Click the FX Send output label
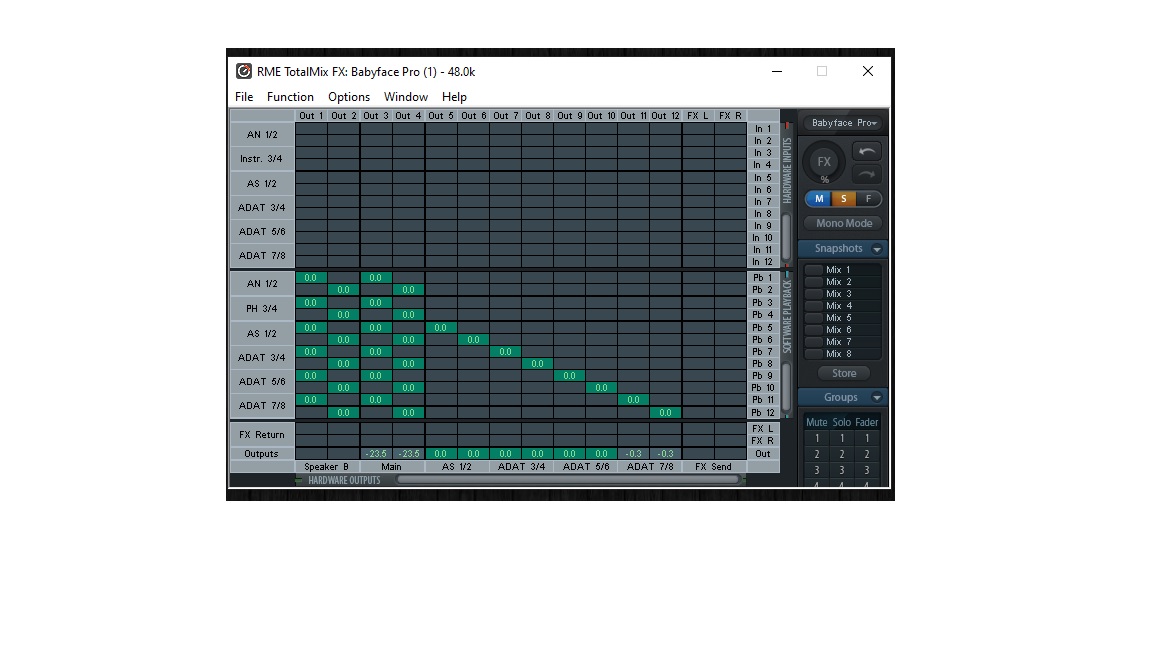Image resolution: width=1152 pixels, height=648 pixels. (x=713, y=467)
